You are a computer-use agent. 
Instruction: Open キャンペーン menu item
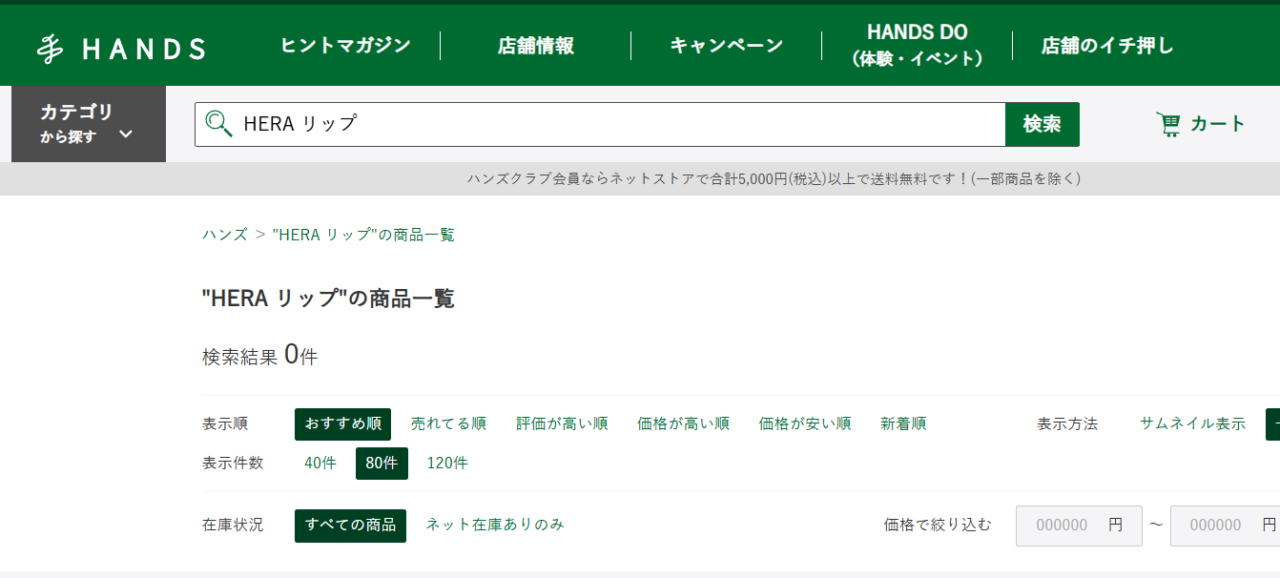[x=726, y=45]
